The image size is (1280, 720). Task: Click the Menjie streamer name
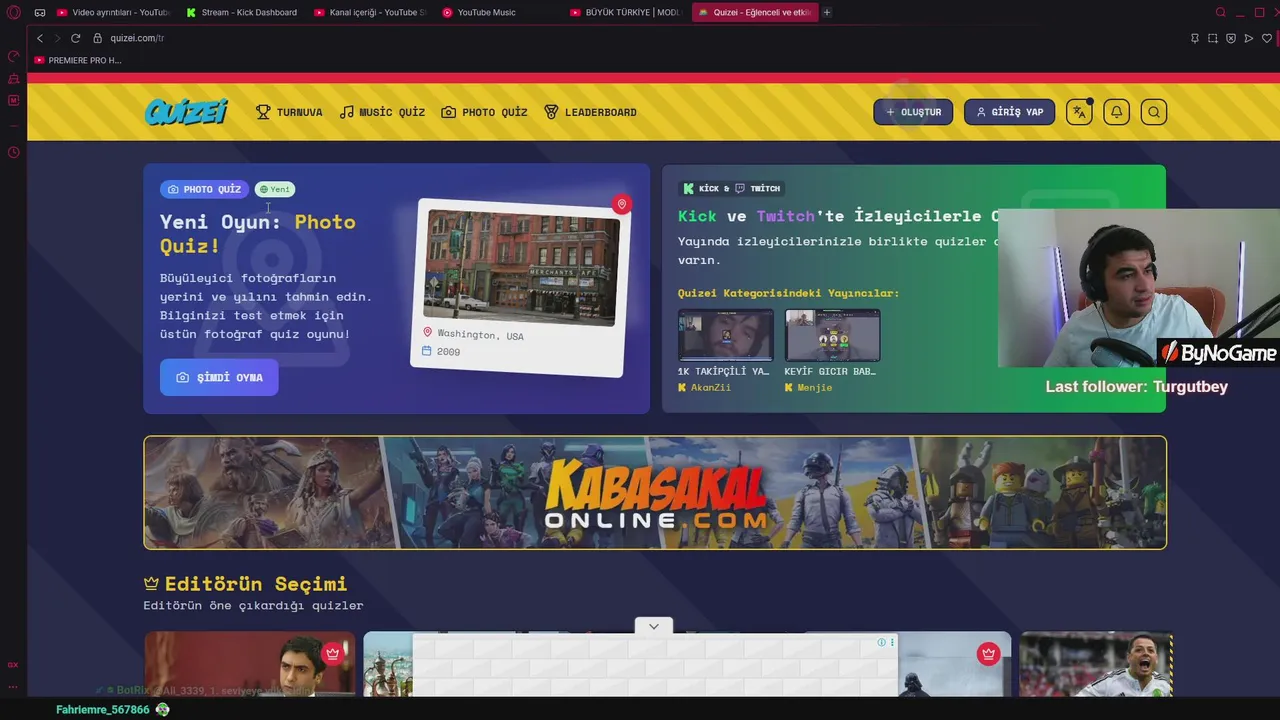click(x=814, y=388)
